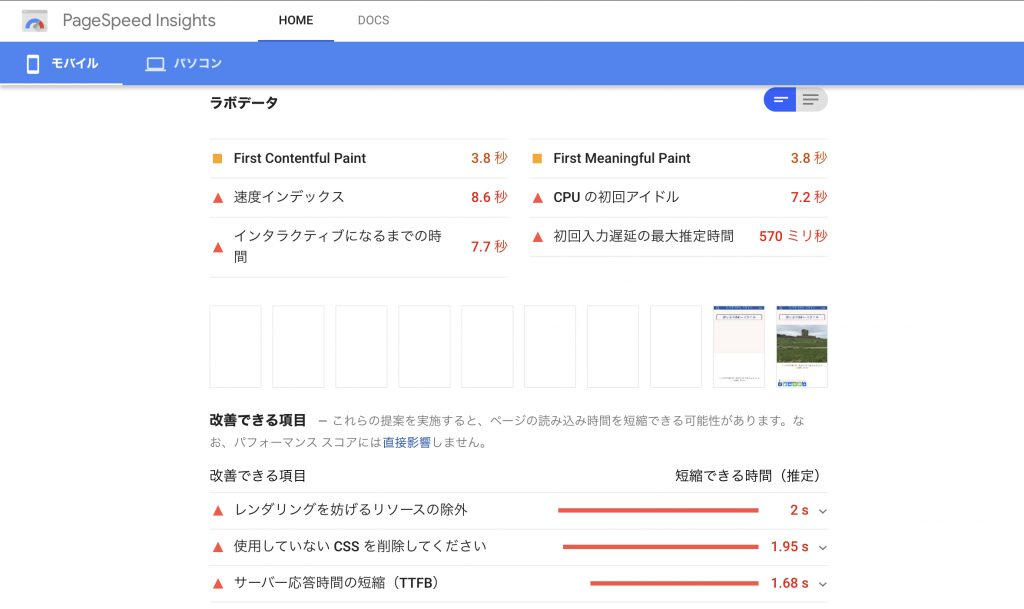Expand サーバー応答時間の短縮 (TTFB) chevron

click(x=823, y=584)
